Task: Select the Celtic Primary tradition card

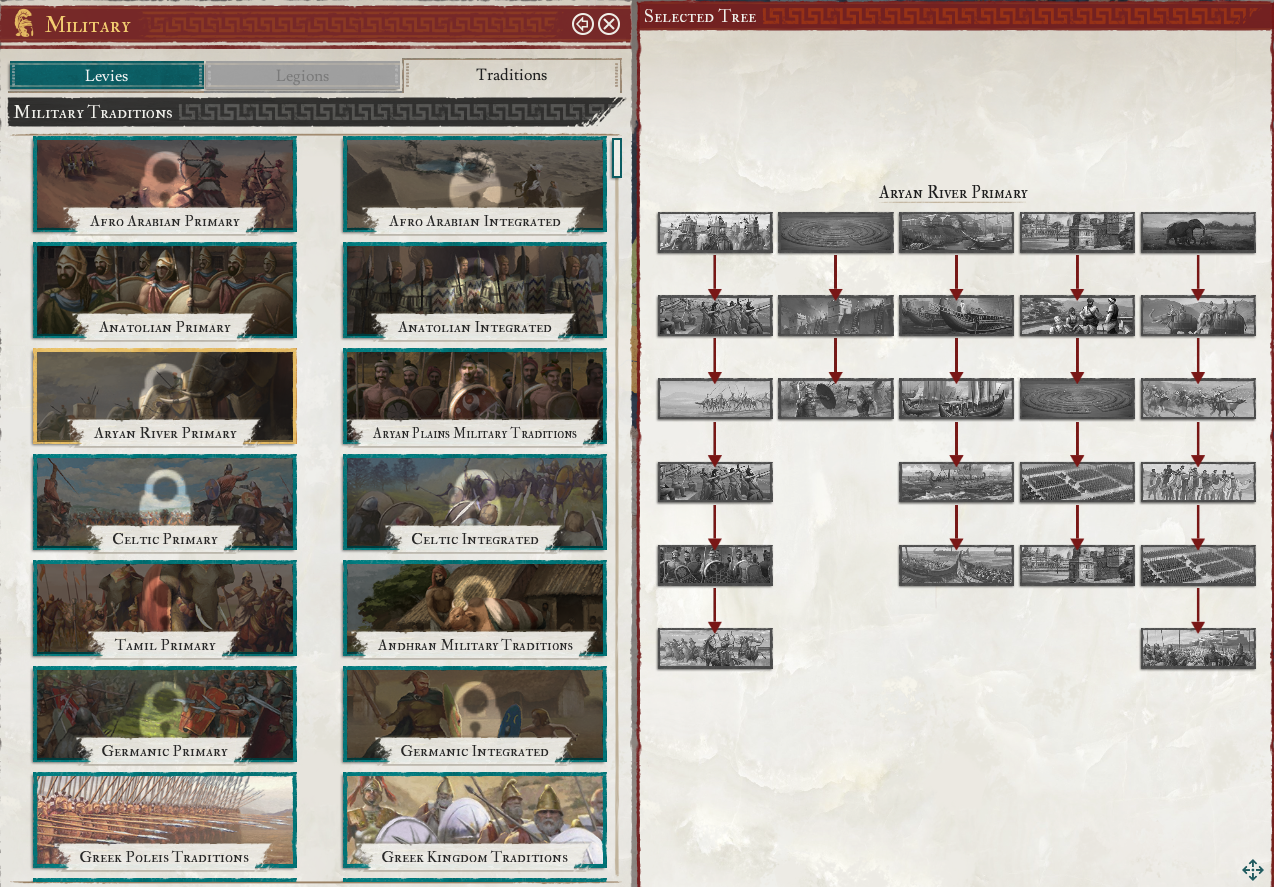Action: click(165, 503)
